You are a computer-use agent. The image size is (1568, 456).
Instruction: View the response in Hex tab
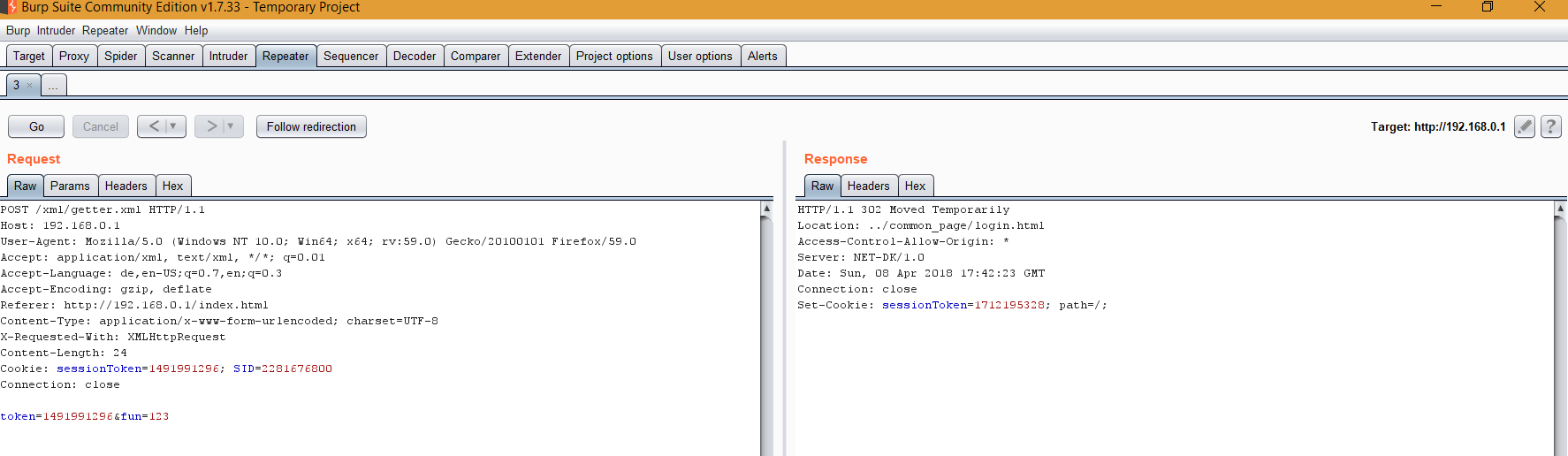(x=915, y=186)
